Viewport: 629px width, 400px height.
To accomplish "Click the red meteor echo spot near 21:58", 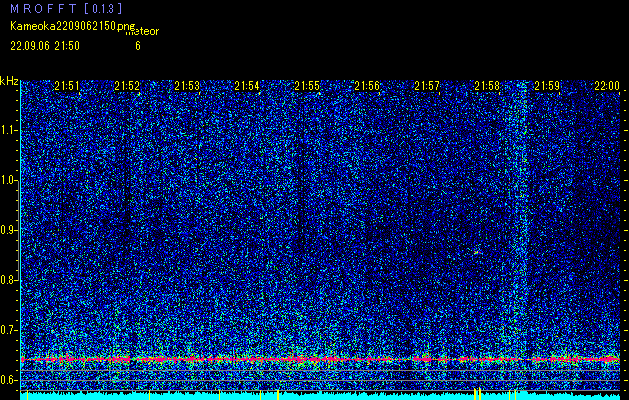I will click(x=477, y=252).
